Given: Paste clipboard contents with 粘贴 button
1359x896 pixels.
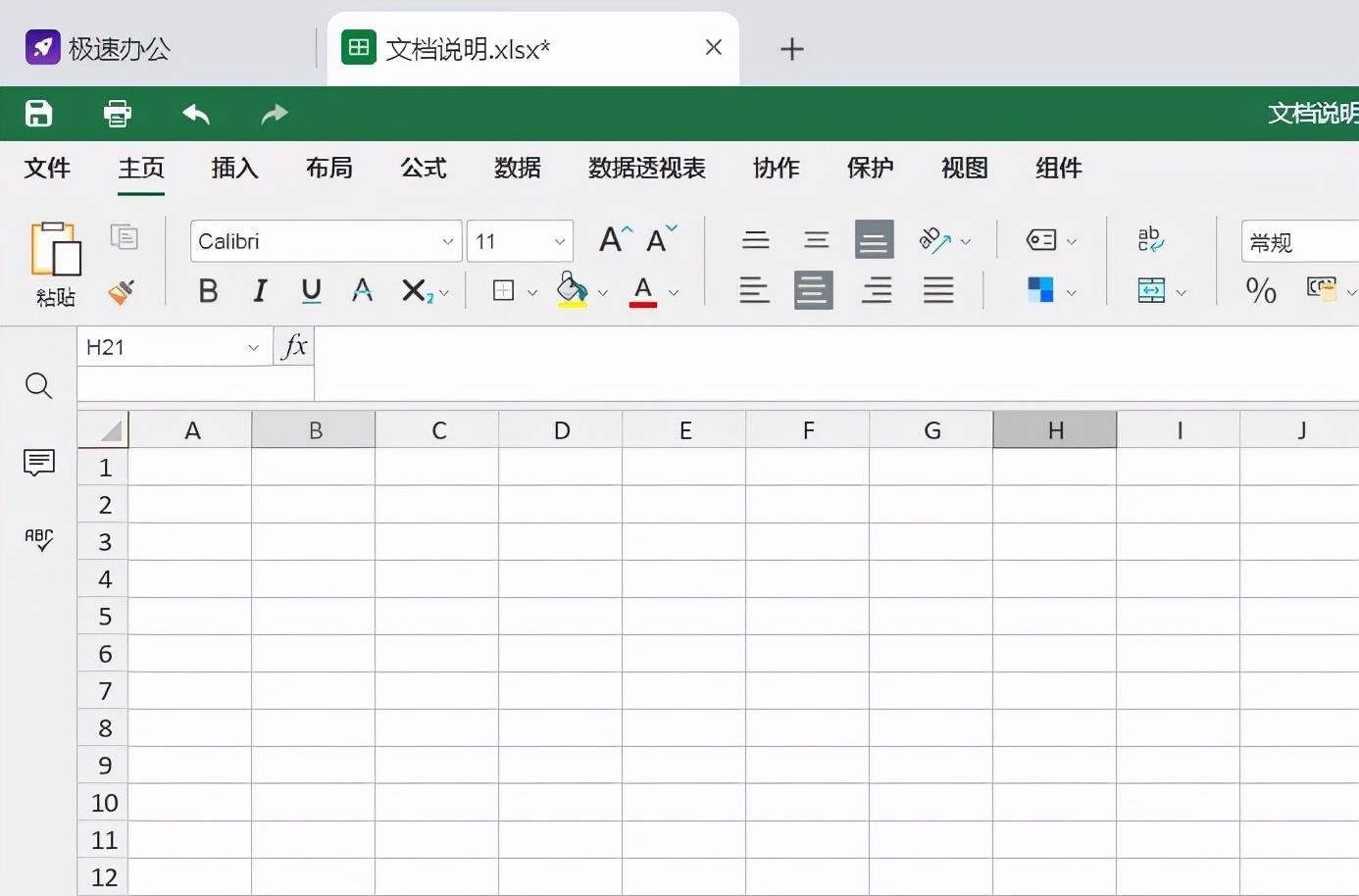Looking at the screenshot, I should pos(56,263).
